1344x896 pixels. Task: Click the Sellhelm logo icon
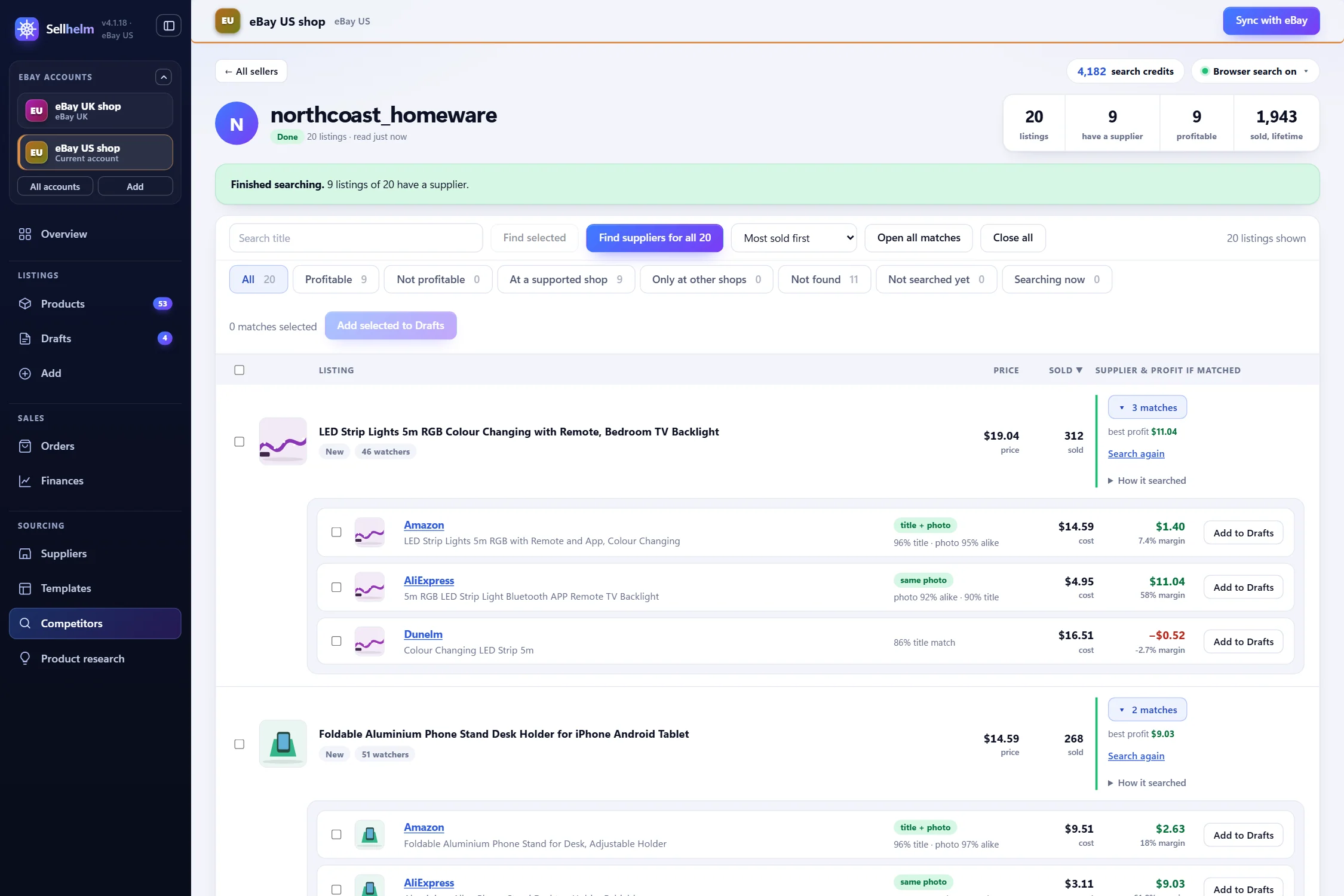coord(27,29)
